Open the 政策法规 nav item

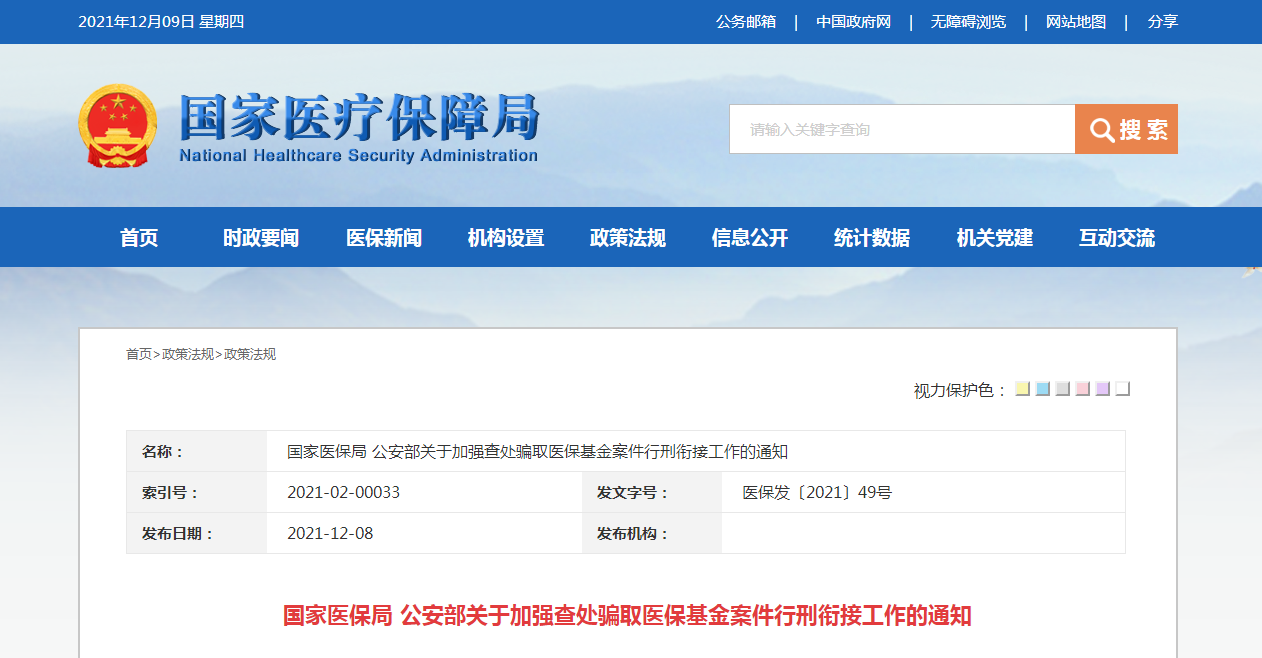(x=628, y=237)
